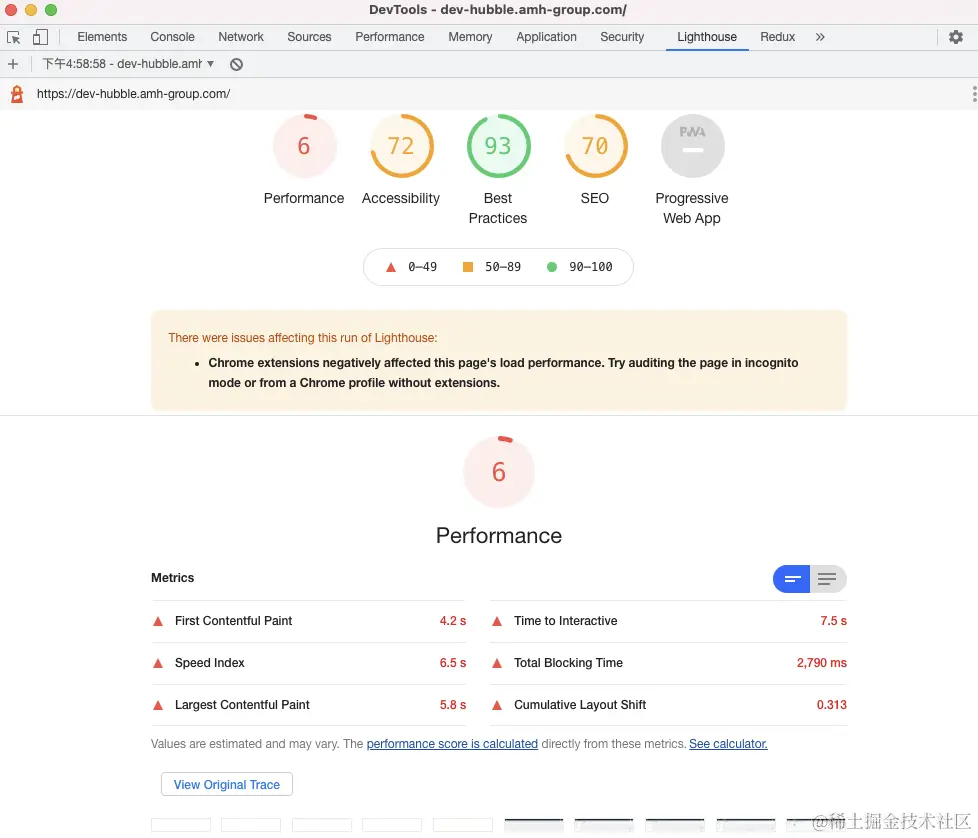Maximize the DevTools window green button
The image size is (978, 838).
point(51,10)
